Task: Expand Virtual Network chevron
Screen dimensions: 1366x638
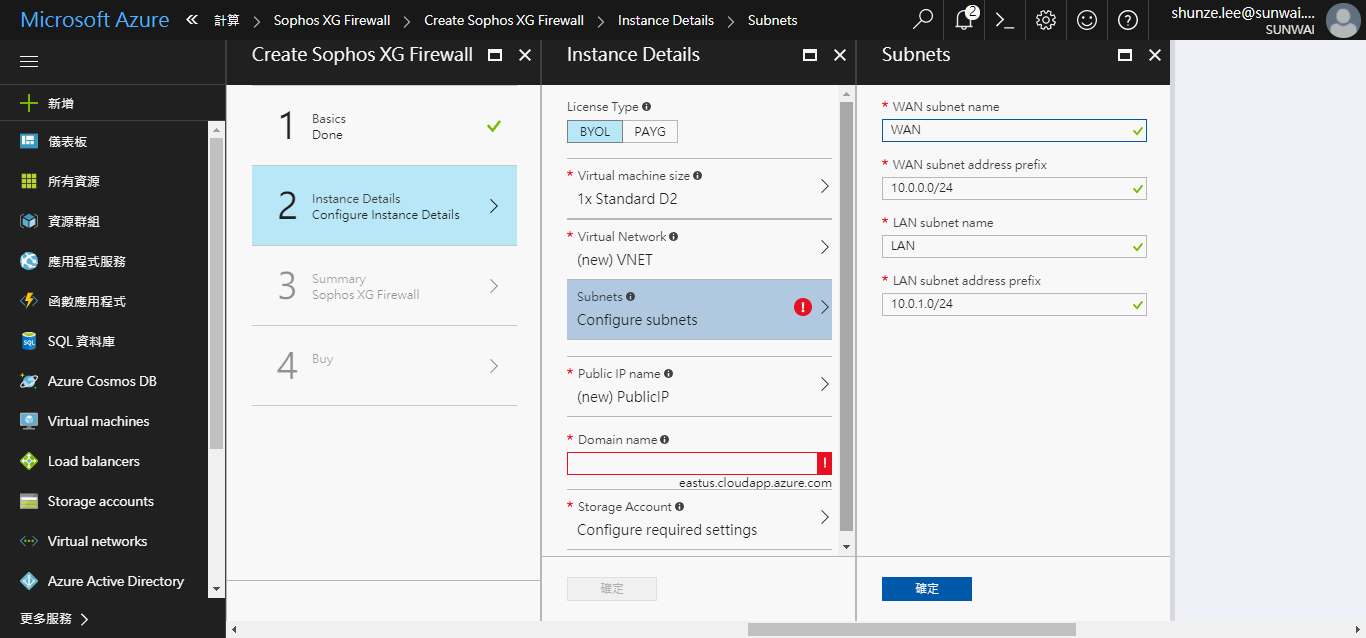Action: click(x=825, y=247)
